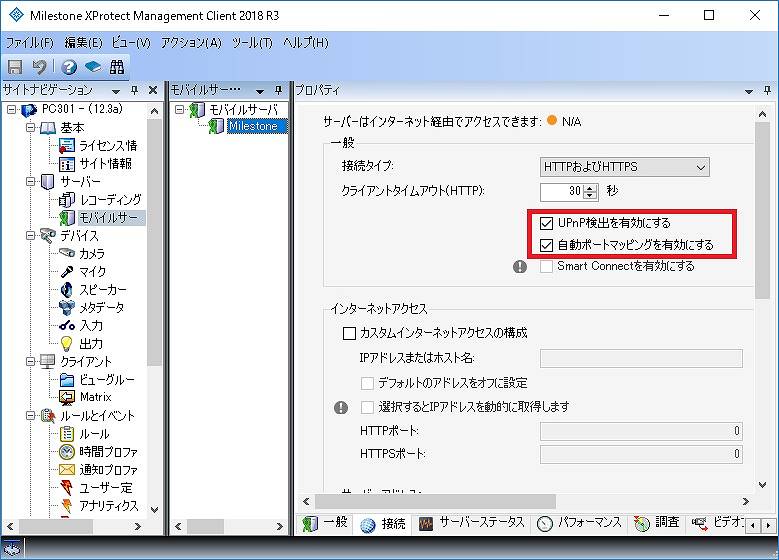Click the Undo toolbar icon
Viewport: 779px width, 560px height.
tap(39, 67)
